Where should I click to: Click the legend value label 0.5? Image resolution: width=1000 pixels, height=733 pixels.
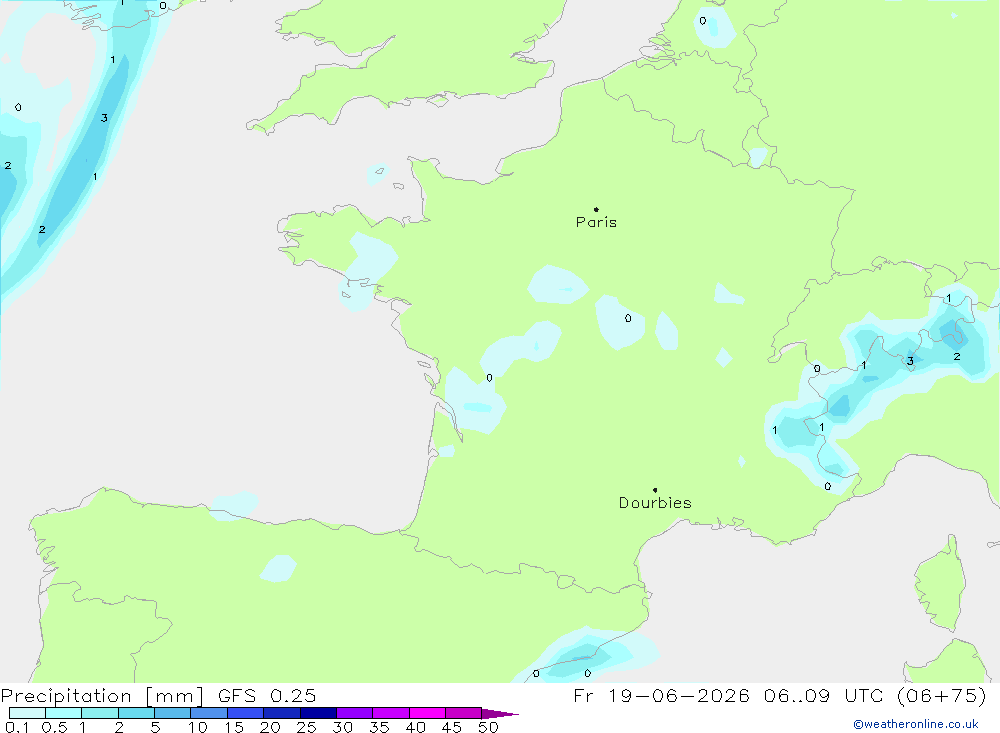pyautogui.click(x=54, y=727)
